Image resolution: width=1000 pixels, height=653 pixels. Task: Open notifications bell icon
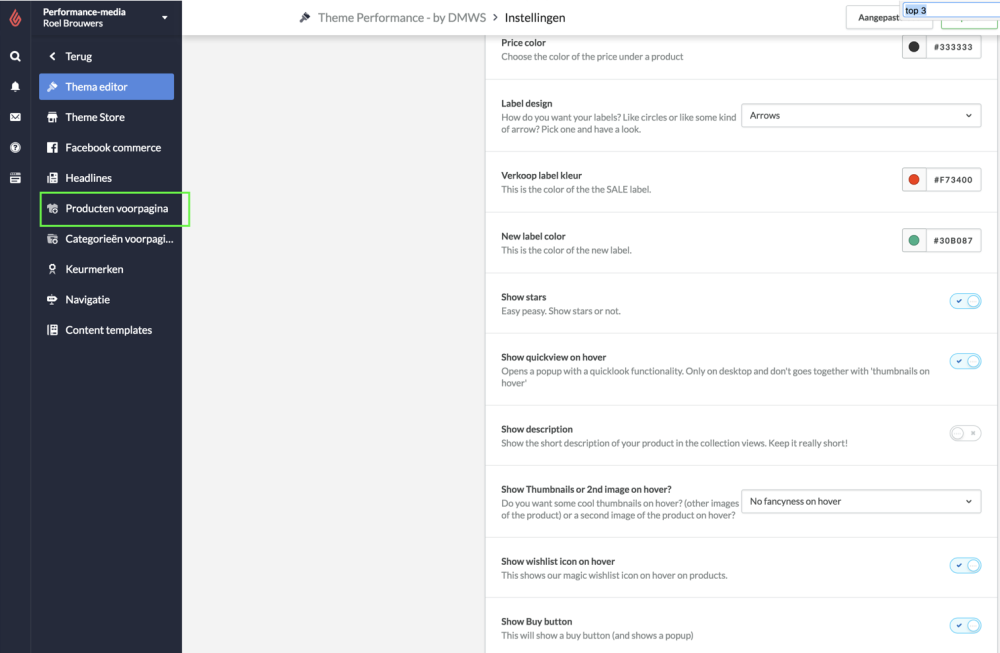(x=15, y=87)
